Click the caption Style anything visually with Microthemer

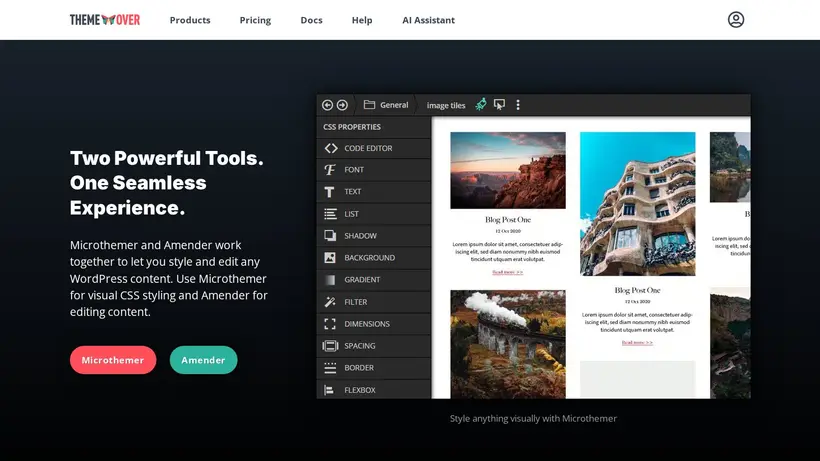coord(533,419)
